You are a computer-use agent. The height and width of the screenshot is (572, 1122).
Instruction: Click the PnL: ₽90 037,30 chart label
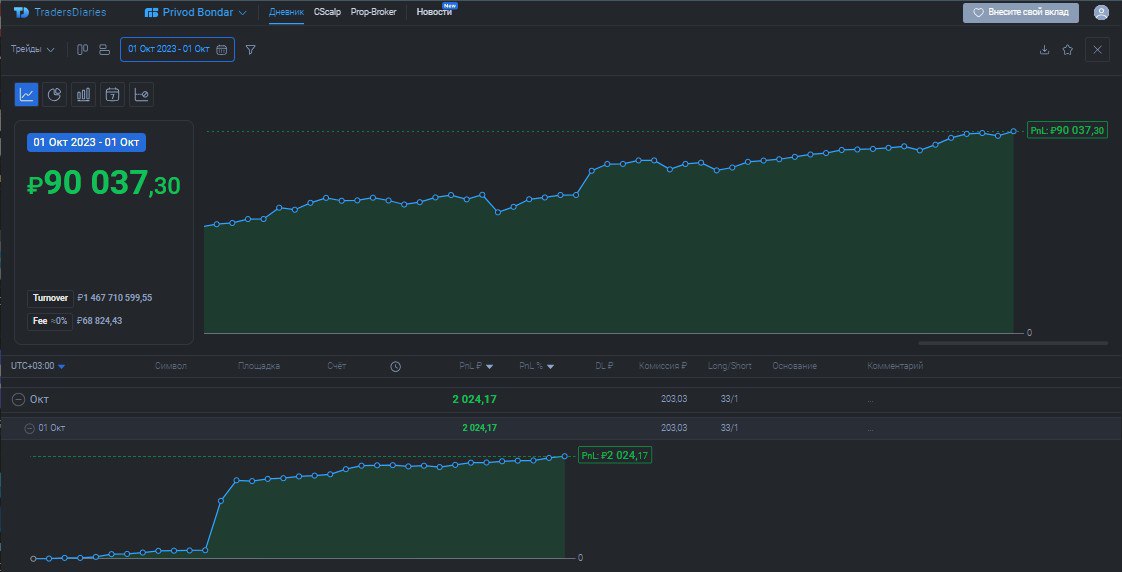(1067, 131)
